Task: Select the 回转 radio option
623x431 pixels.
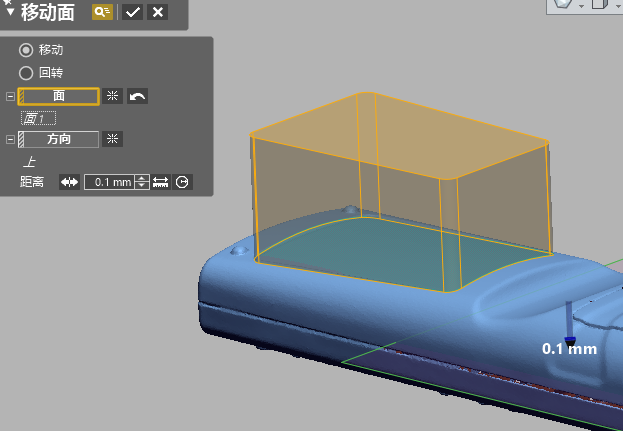Action: tap(27, 72)
